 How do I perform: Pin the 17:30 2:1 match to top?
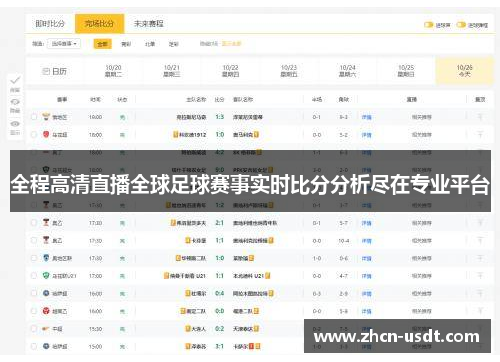480,223
